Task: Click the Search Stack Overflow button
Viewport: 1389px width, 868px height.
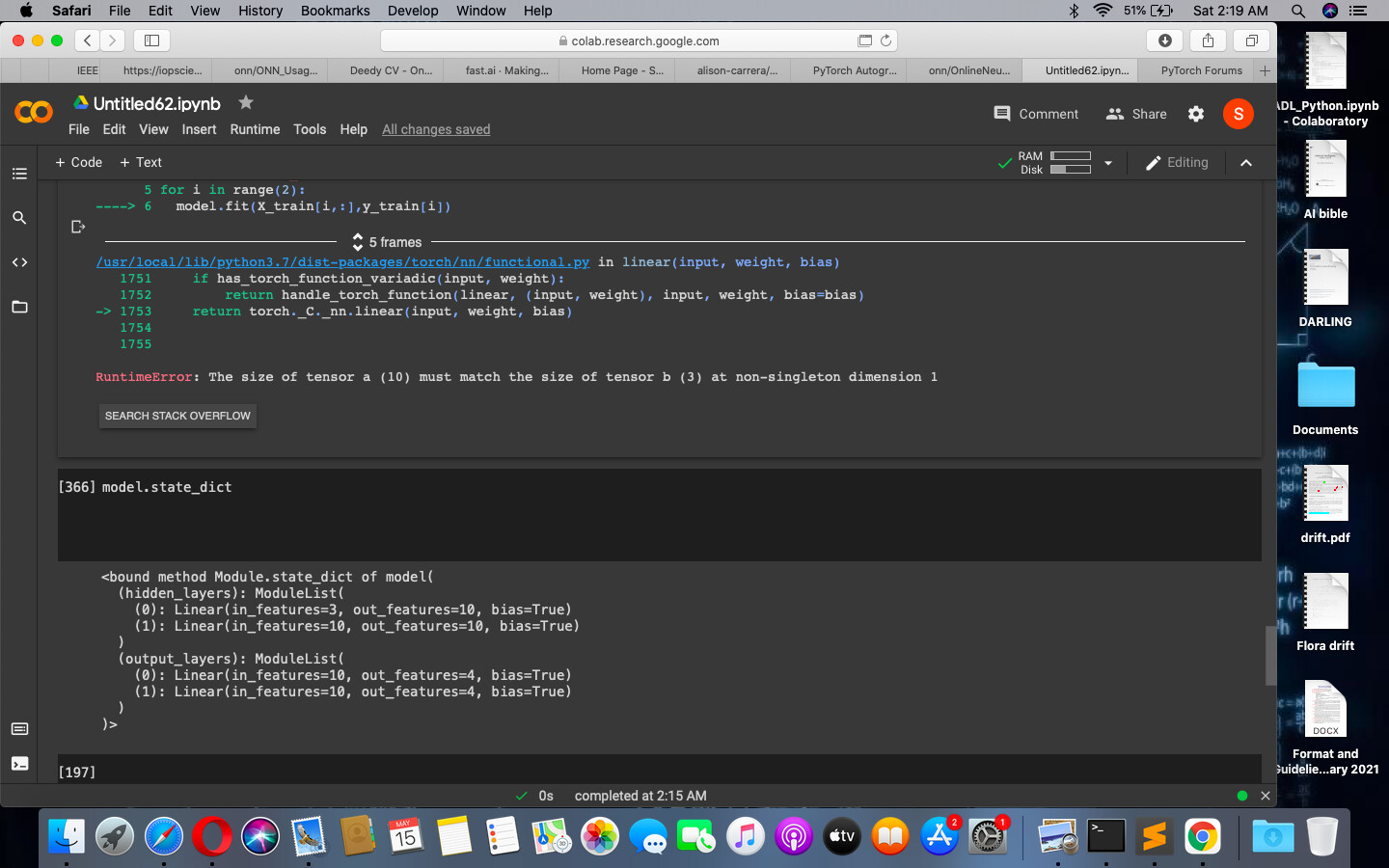Action: pyautogui.click(x=177, y=416)
